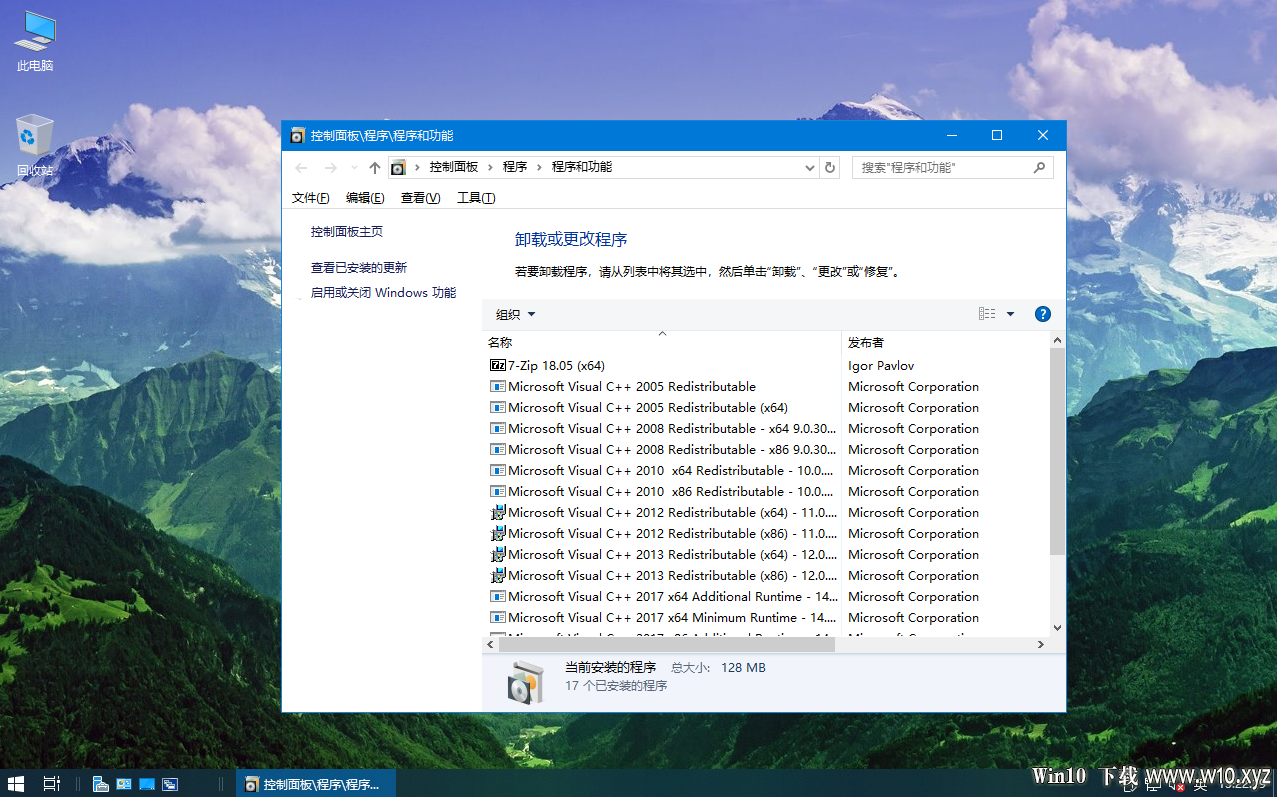Open Windows Start menu
This screenshot has height=797, width=1277.
[x=16, y=784]
